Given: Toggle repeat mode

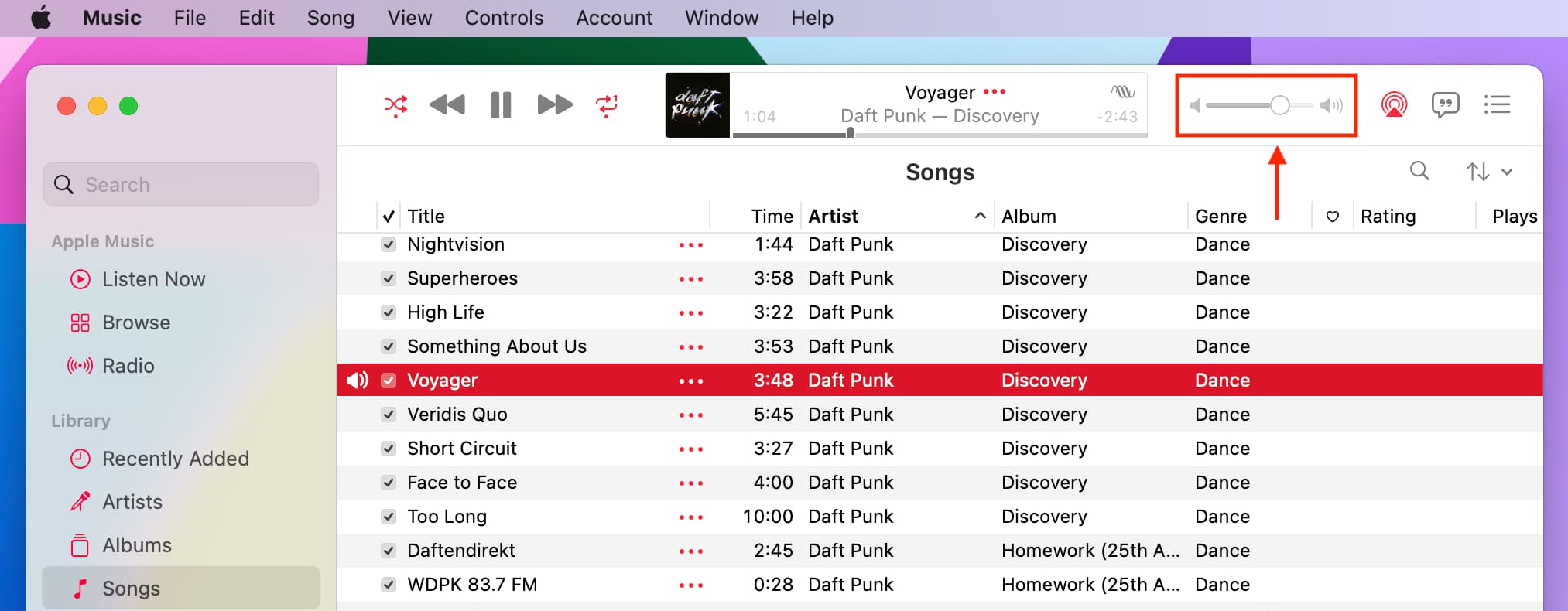Looking at the screenshot, I should click(607, 105).
